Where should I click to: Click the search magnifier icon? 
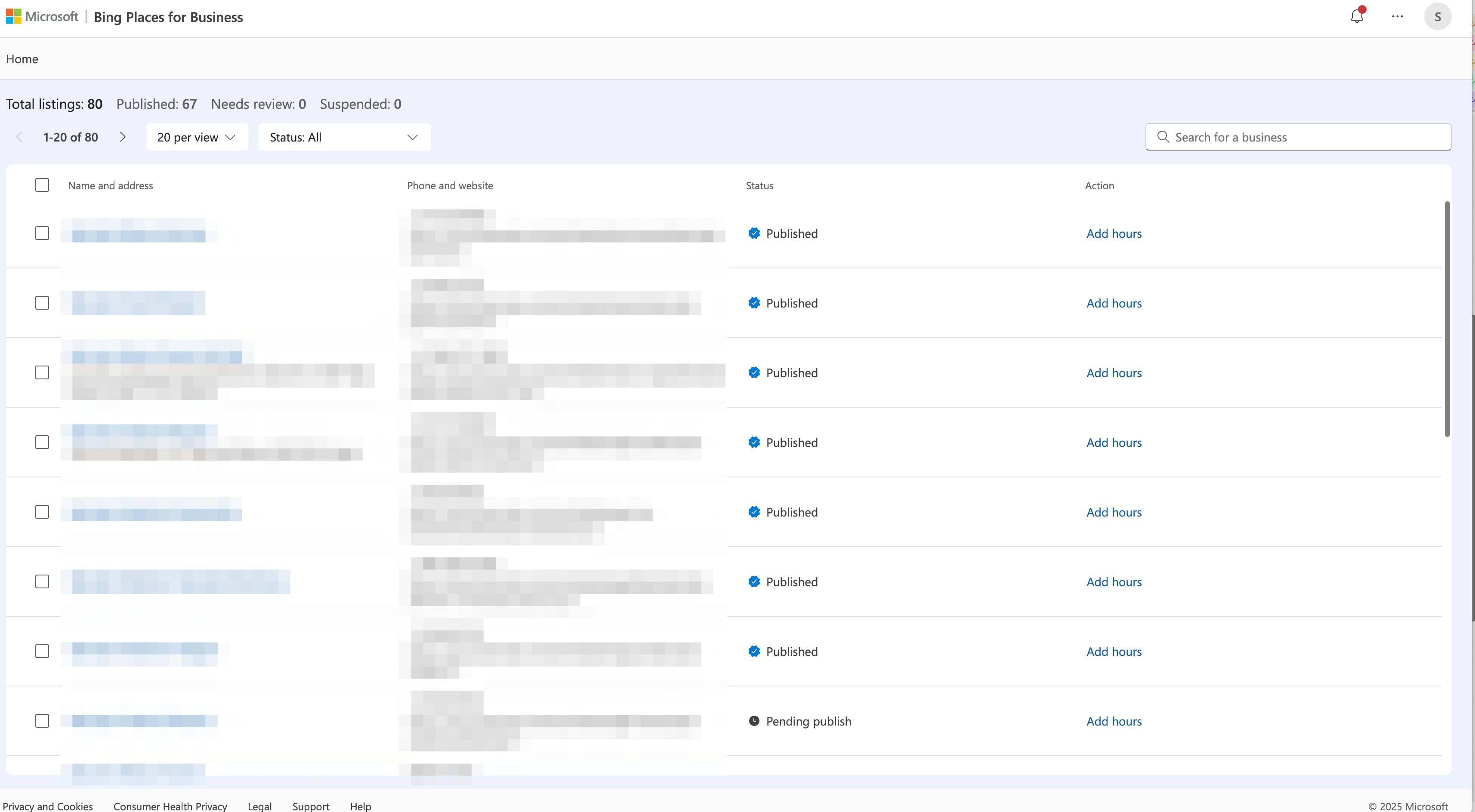(1162, 137)
